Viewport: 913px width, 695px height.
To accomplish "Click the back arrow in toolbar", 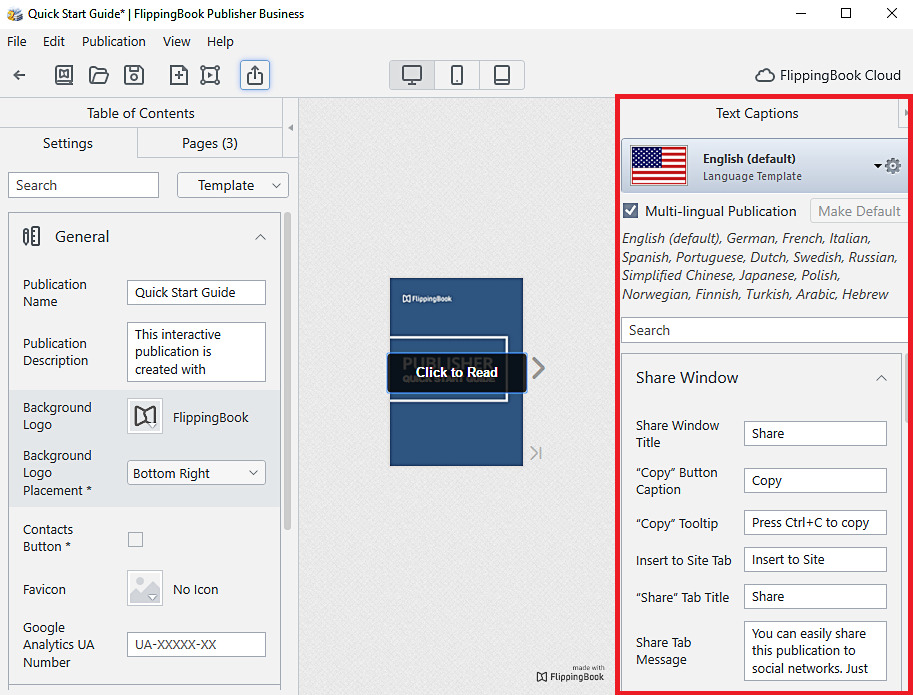I will tap(19, 75).
